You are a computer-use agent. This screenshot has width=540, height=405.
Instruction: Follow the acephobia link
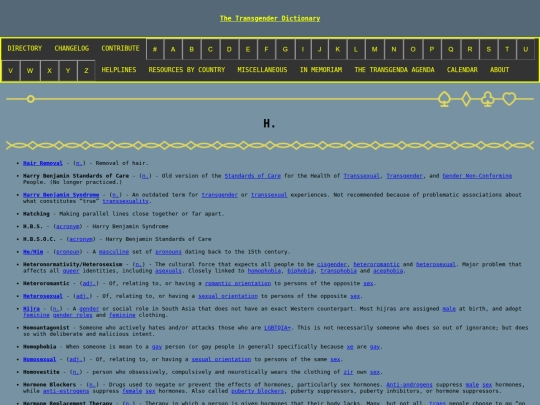click(x=388, y=271)
